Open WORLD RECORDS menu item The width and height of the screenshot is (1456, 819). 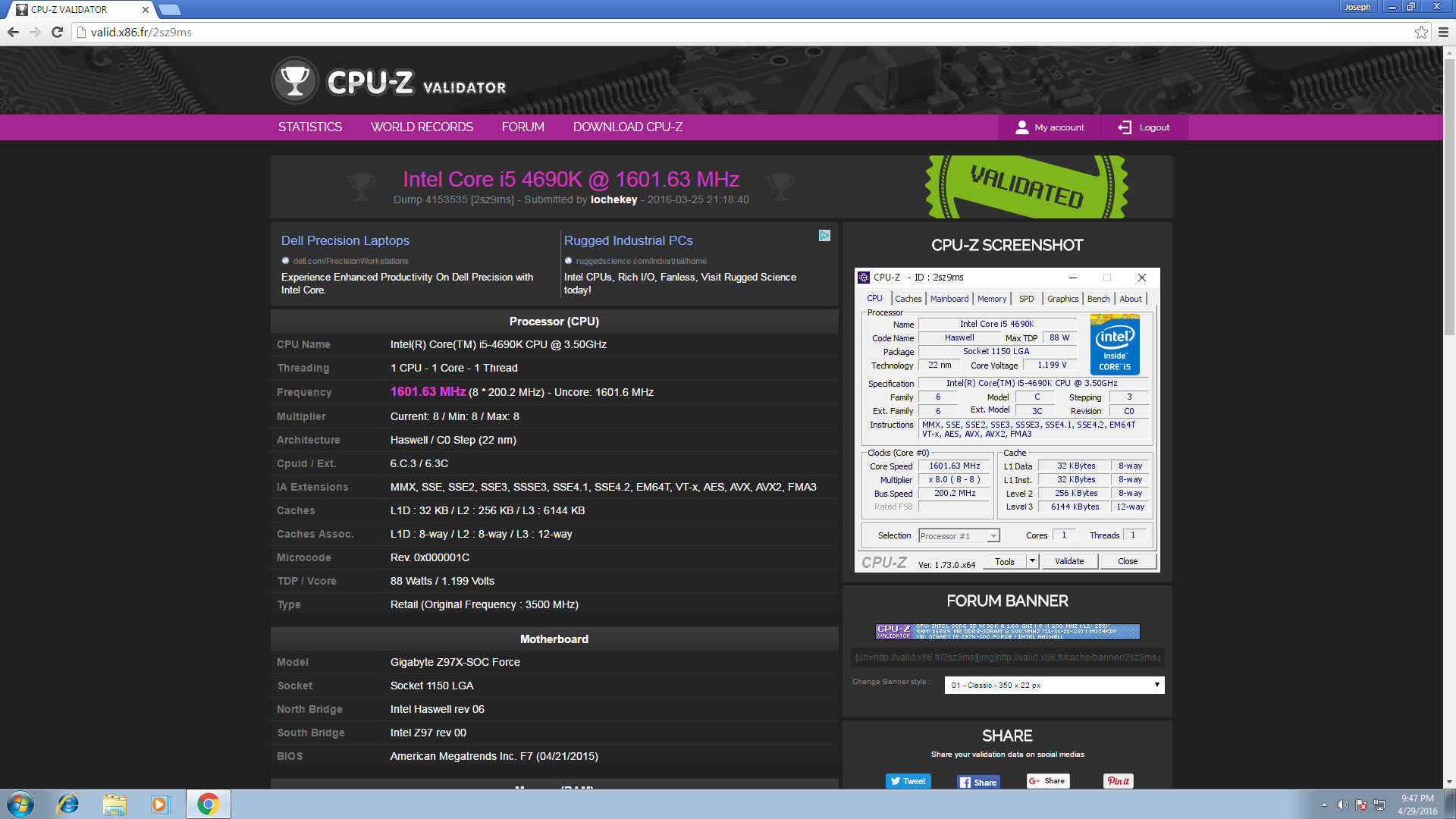422,127
